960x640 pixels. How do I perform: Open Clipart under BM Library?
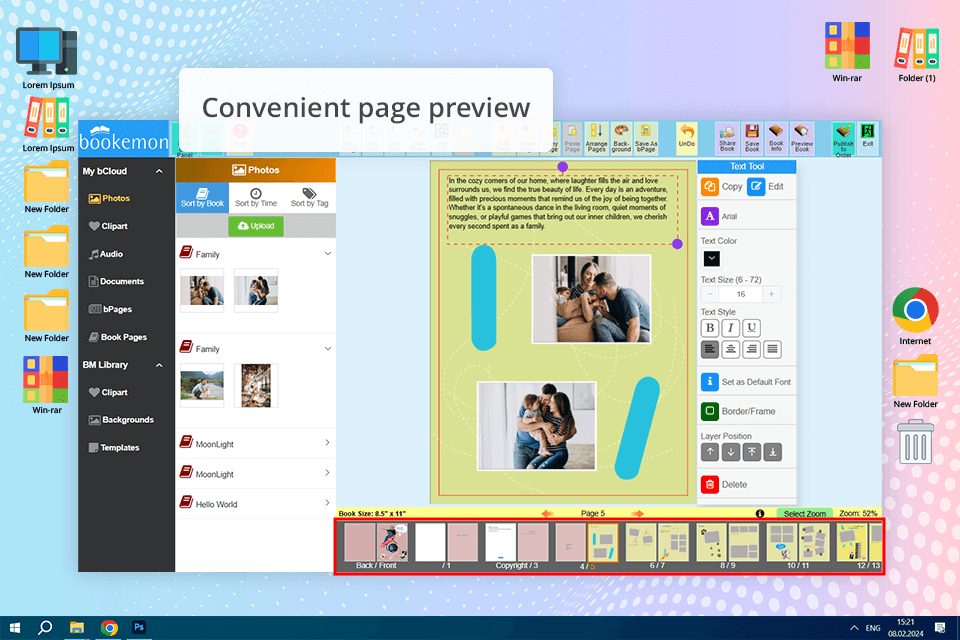pyautogui.click(x=108, y=393)
